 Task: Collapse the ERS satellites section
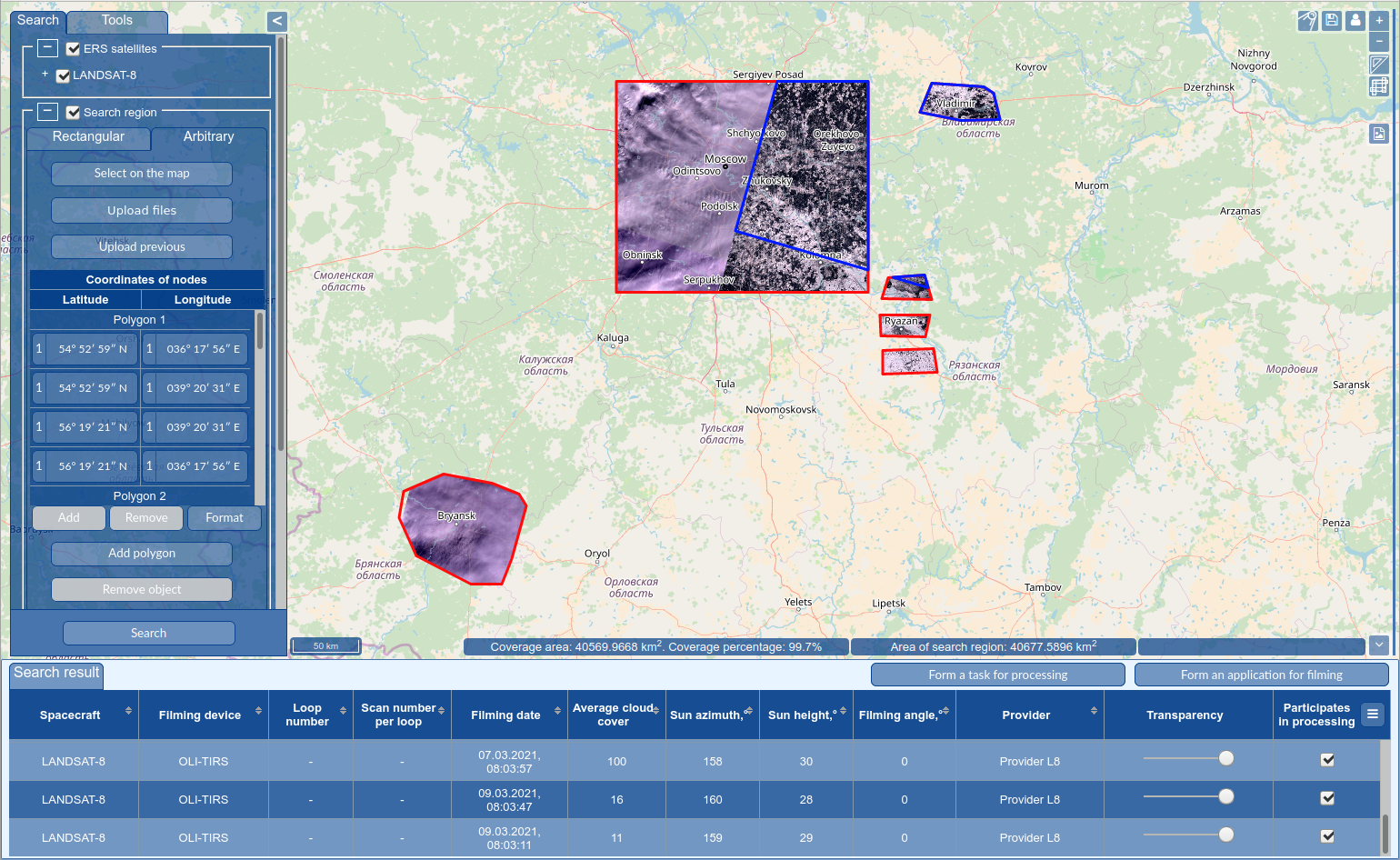48,48
